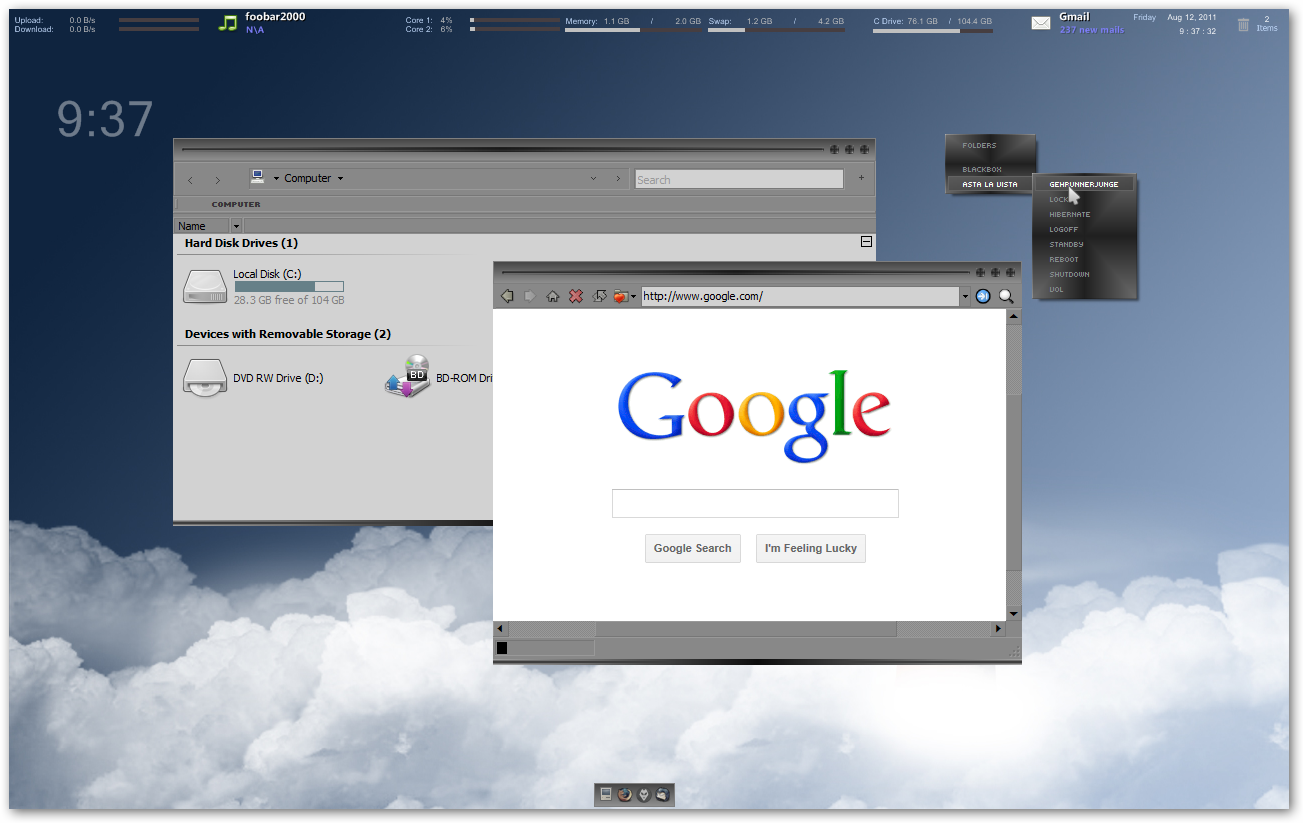Click the C Drive usage bar
This screenshot has height=823, width=1303.
click(x=933, y=31)
